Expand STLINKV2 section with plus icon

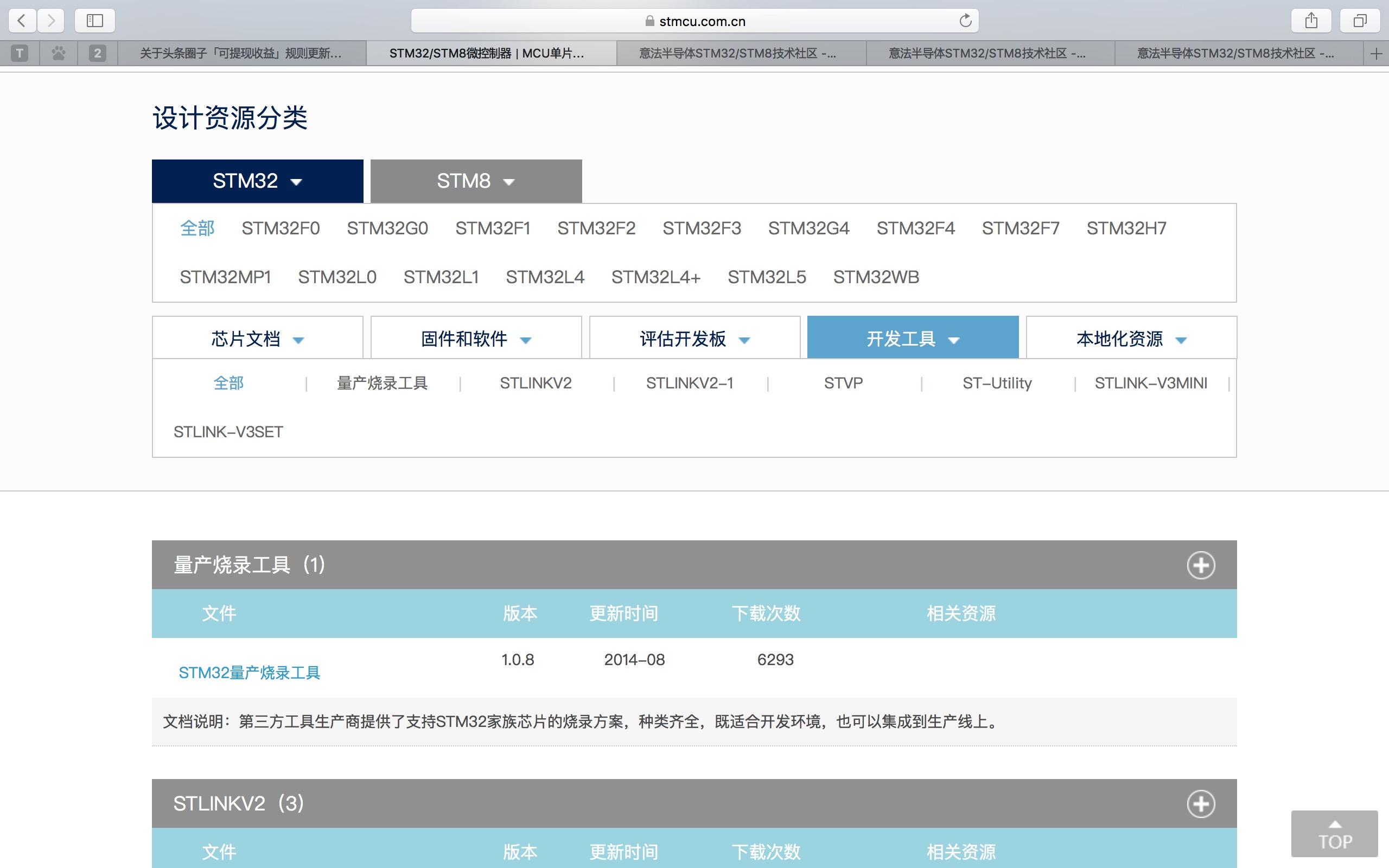(x=1201, y=803)
